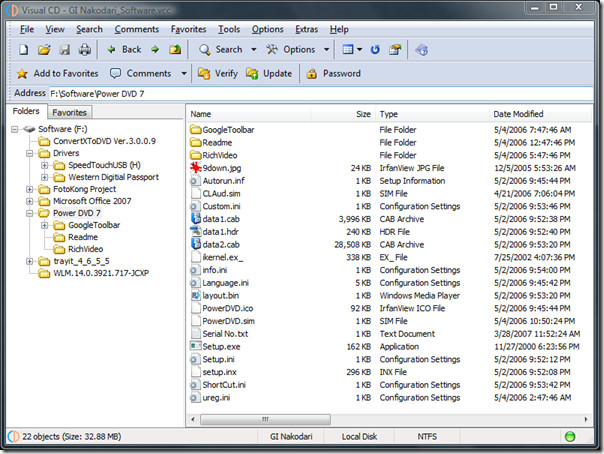Click Add to Favorites button
Image resolution: width=604 pixels, height=454 pixels.
tap(57, 74)
